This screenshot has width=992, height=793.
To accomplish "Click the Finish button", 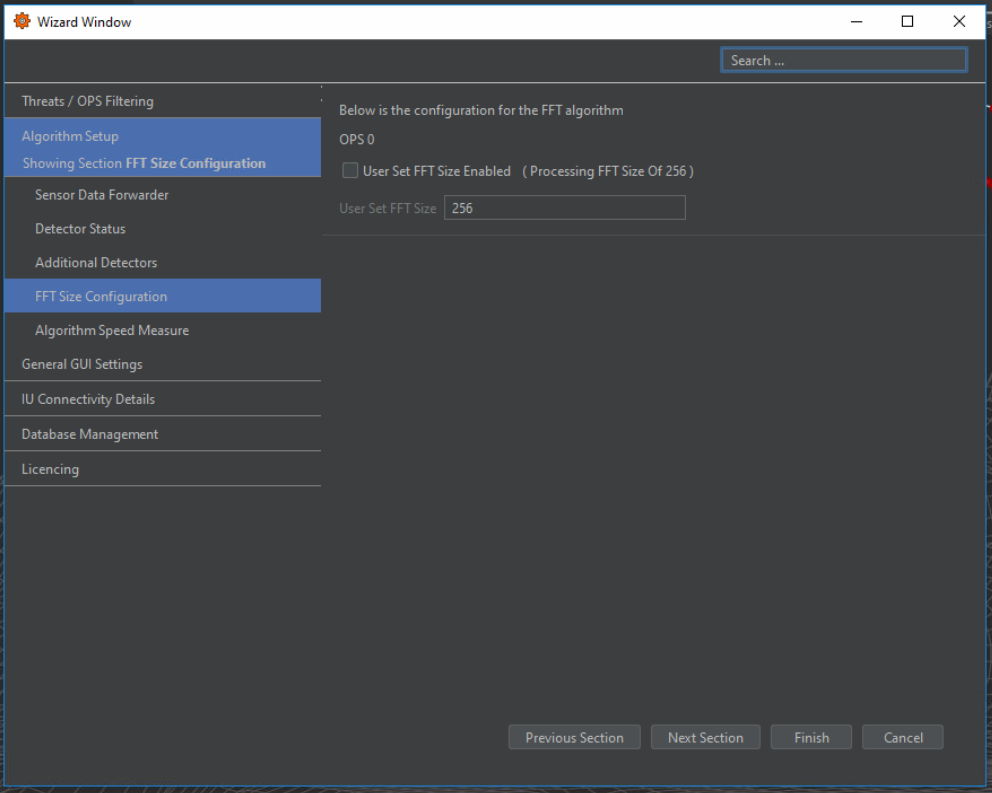I will (x=811, y=738).
